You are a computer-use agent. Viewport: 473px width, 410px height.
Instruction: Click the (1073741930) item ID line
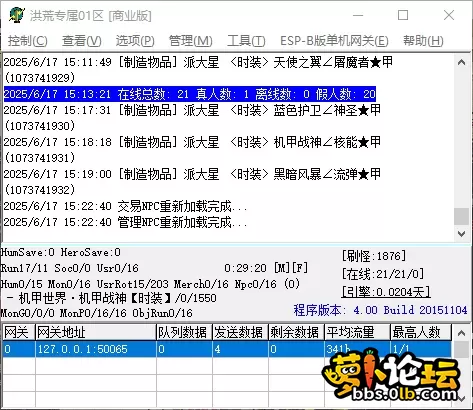point(40,126)
